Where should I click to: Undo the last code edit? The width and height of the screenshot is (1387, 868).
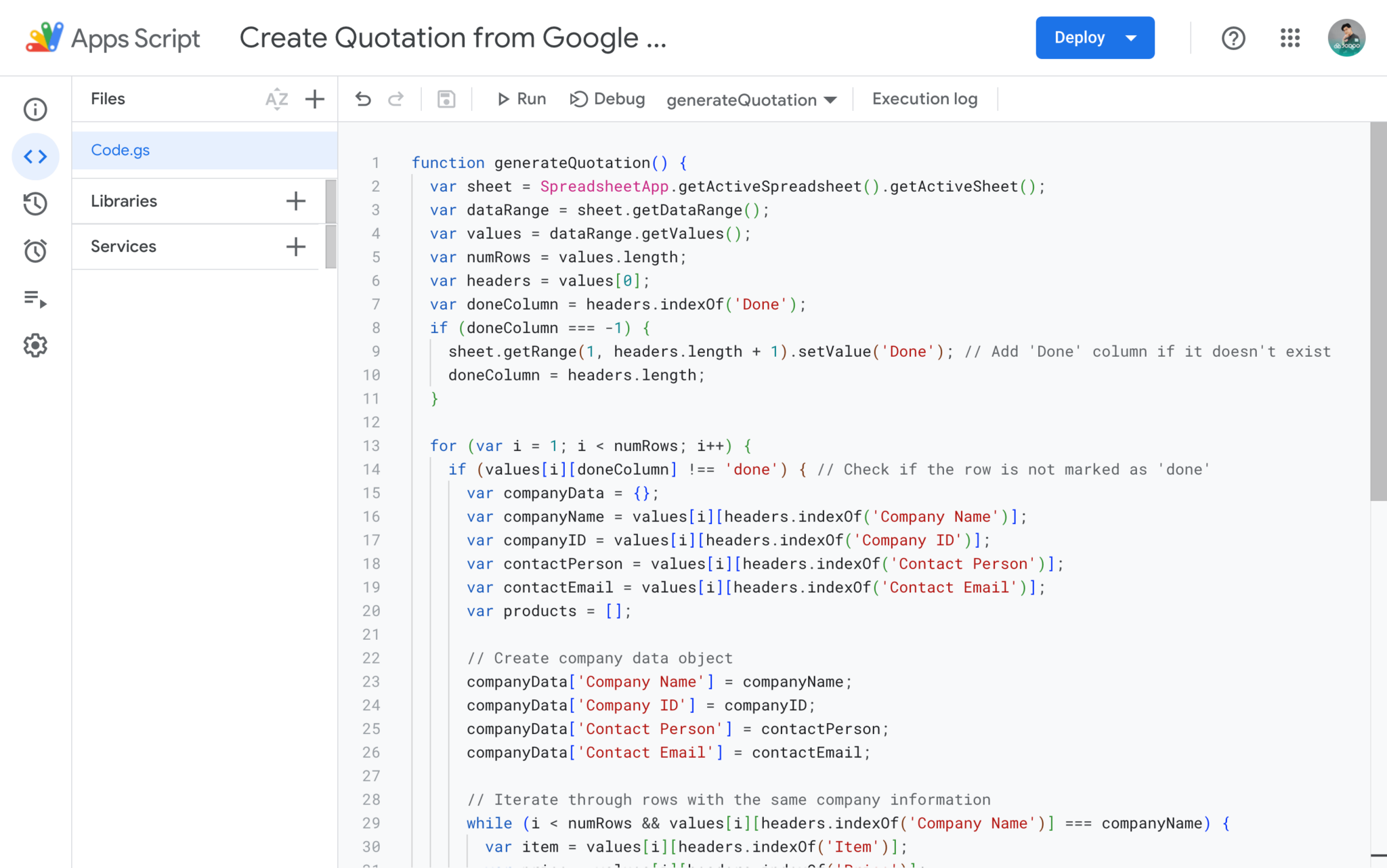(x=363, y=99)
